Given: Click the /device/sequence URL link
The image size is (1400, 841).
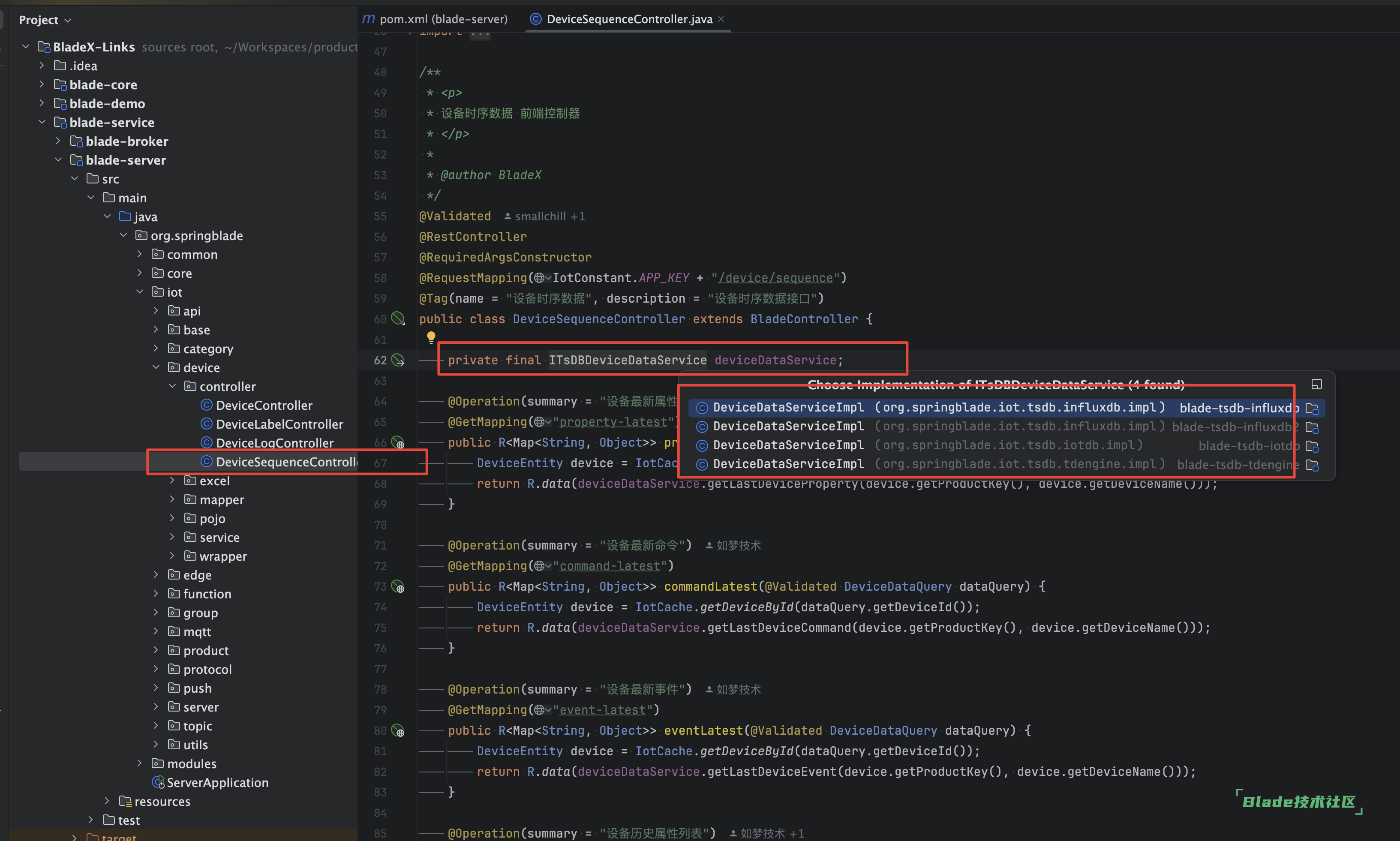Looking at the screenshot, I should point(775,278).
